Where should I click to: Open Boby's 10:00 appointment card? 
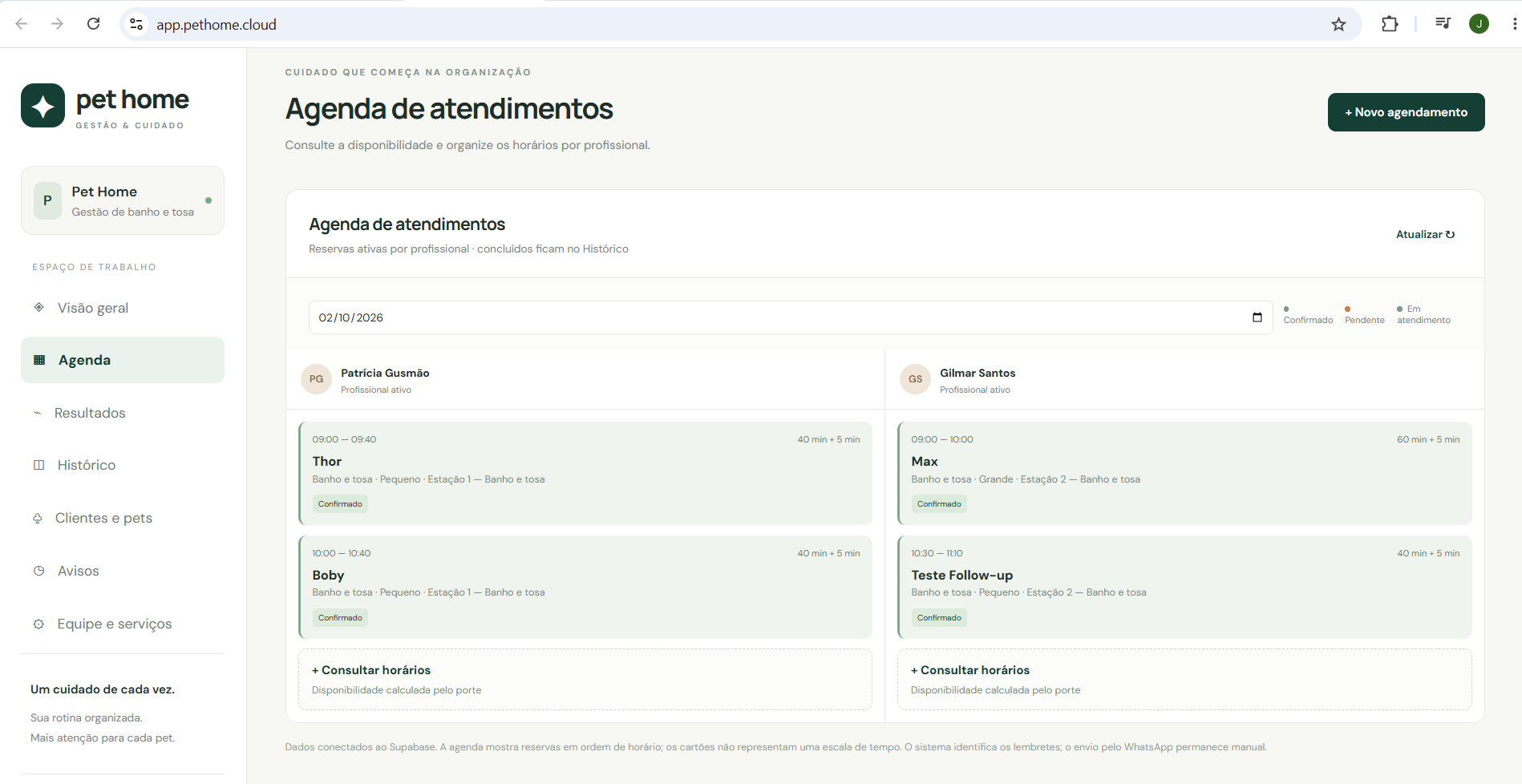pyautogui.click(x=585, y=587)
